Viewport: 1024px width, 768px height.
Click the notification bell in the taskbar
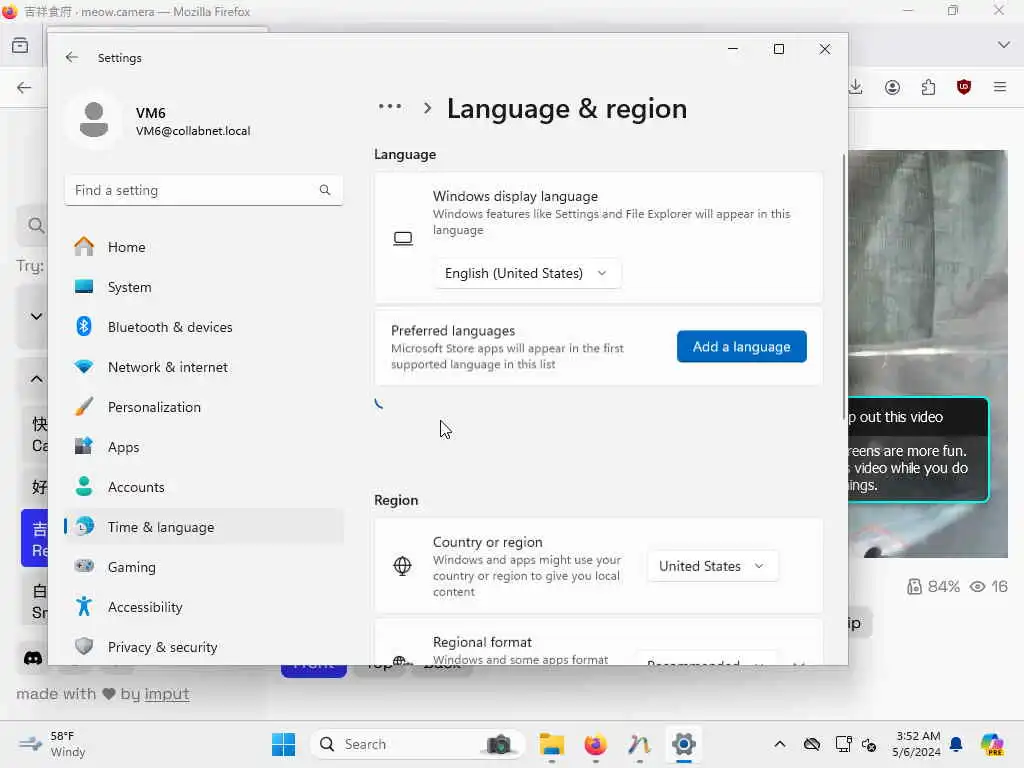coord(956,744)
